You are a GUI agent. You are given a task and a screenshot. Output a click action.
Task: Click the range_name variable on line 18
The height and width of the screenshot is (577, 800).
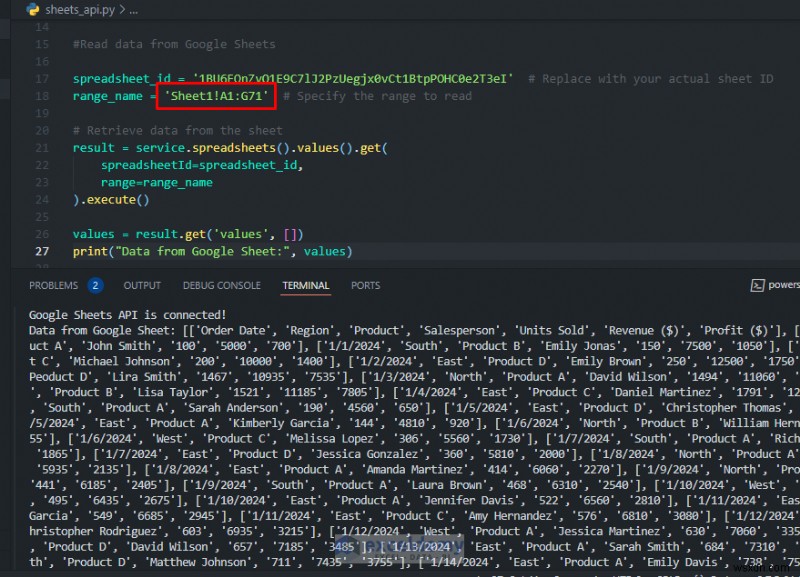[x=108, y=96]
